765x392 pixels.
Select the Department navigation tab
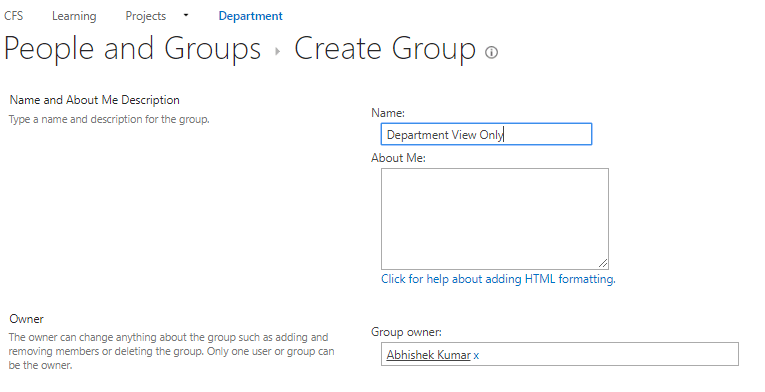(x=250, y=16)
